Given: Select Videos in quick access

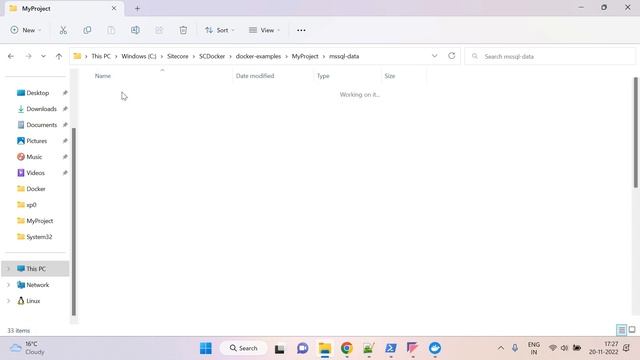Looking at the screenshot, I should [37, 173].
